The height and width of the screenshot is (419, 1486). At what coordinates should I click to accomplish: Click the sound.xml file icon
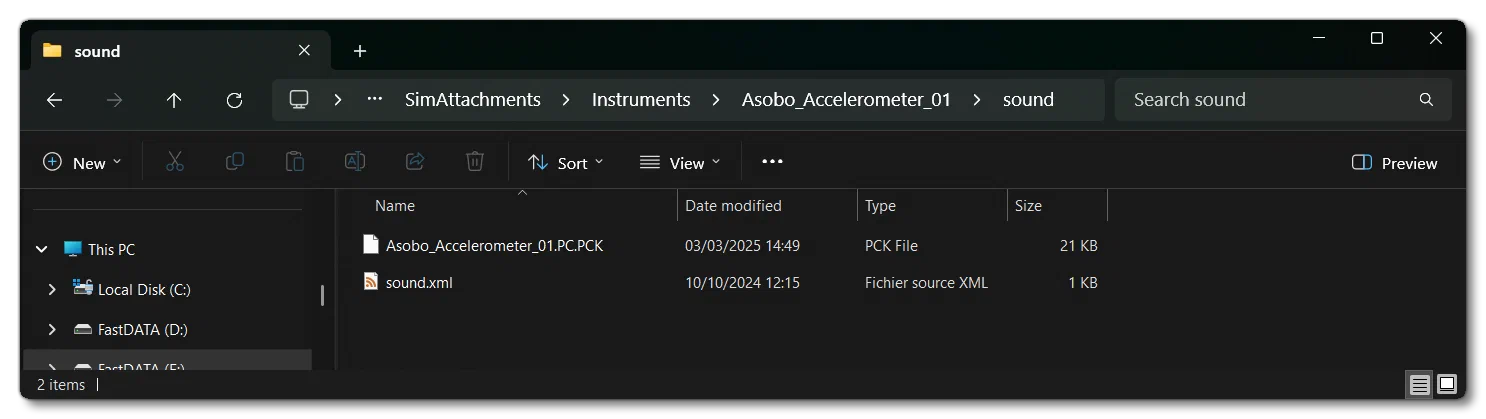370,282
